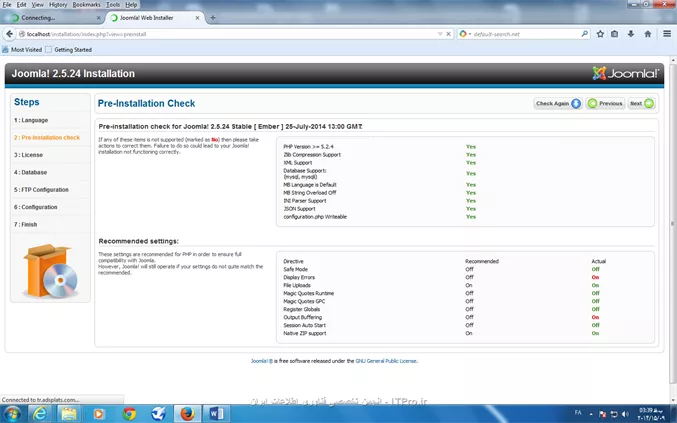
Task: Click the Firefox back arrow button
Action: coord(9,34)
